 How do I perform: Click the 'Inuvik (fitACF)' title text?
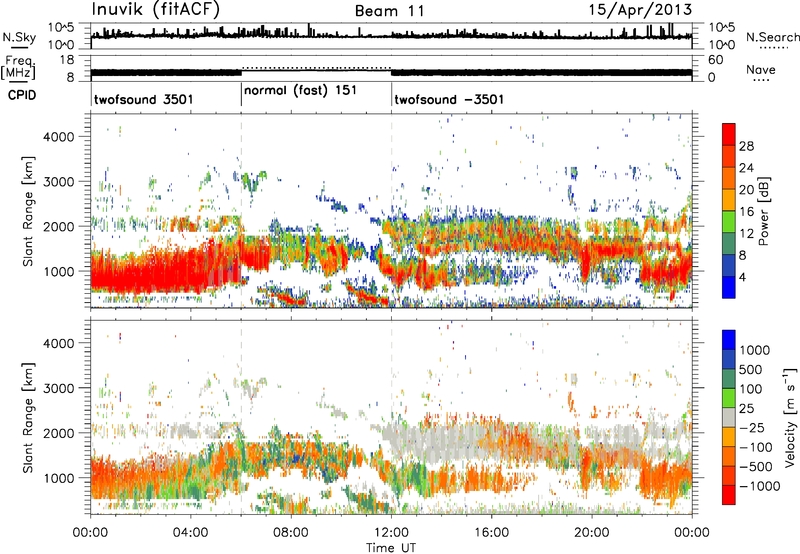pos(156,10)
